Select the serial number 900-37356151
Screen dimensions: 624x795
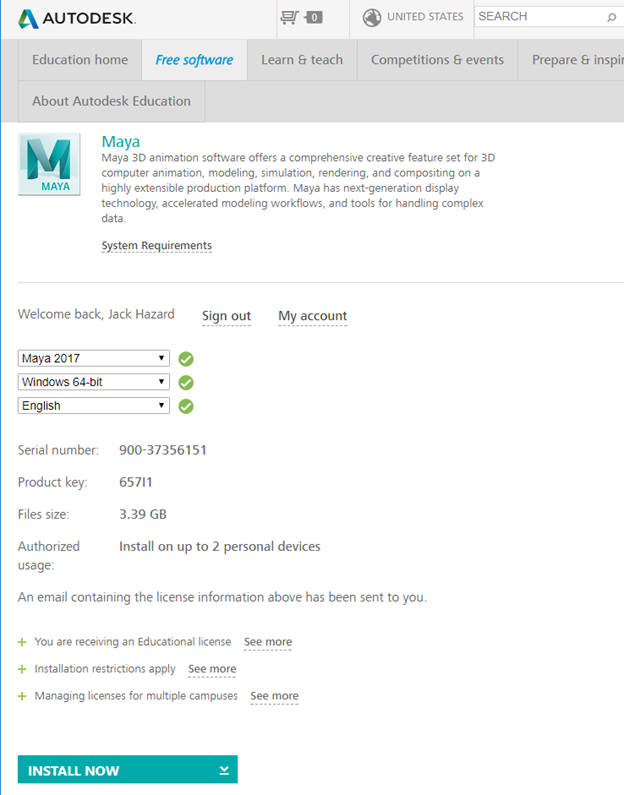(x=163, y=450)
